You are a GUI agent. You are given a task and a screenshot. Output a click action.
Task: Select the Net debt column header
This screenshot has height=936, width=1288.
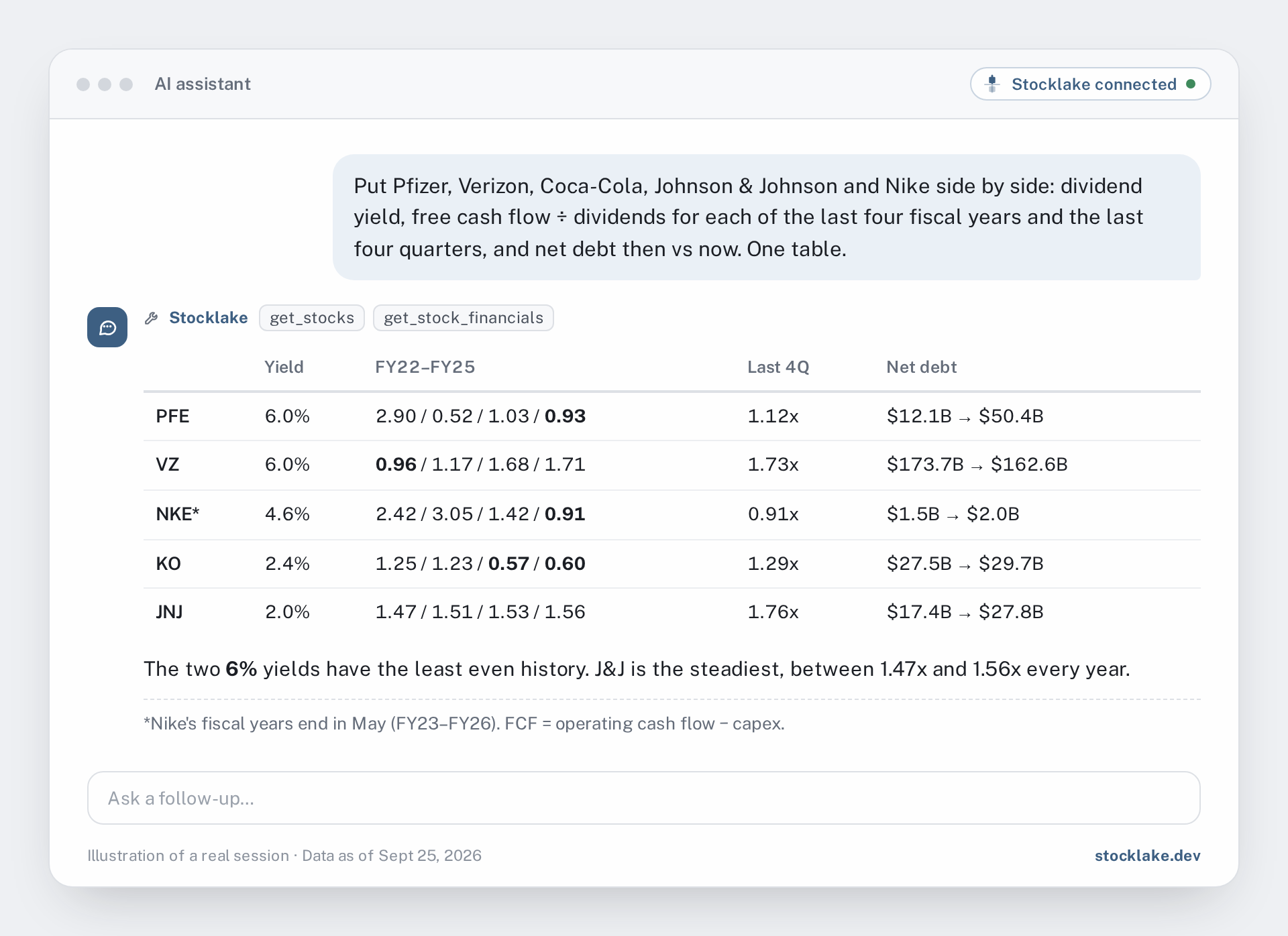click(921, 367)
